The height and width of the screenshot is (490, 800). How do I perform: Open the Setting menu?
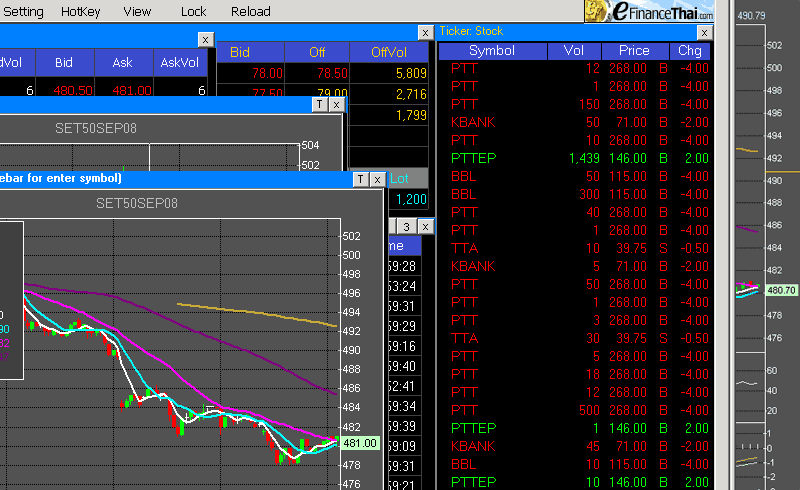click(23, 11)
